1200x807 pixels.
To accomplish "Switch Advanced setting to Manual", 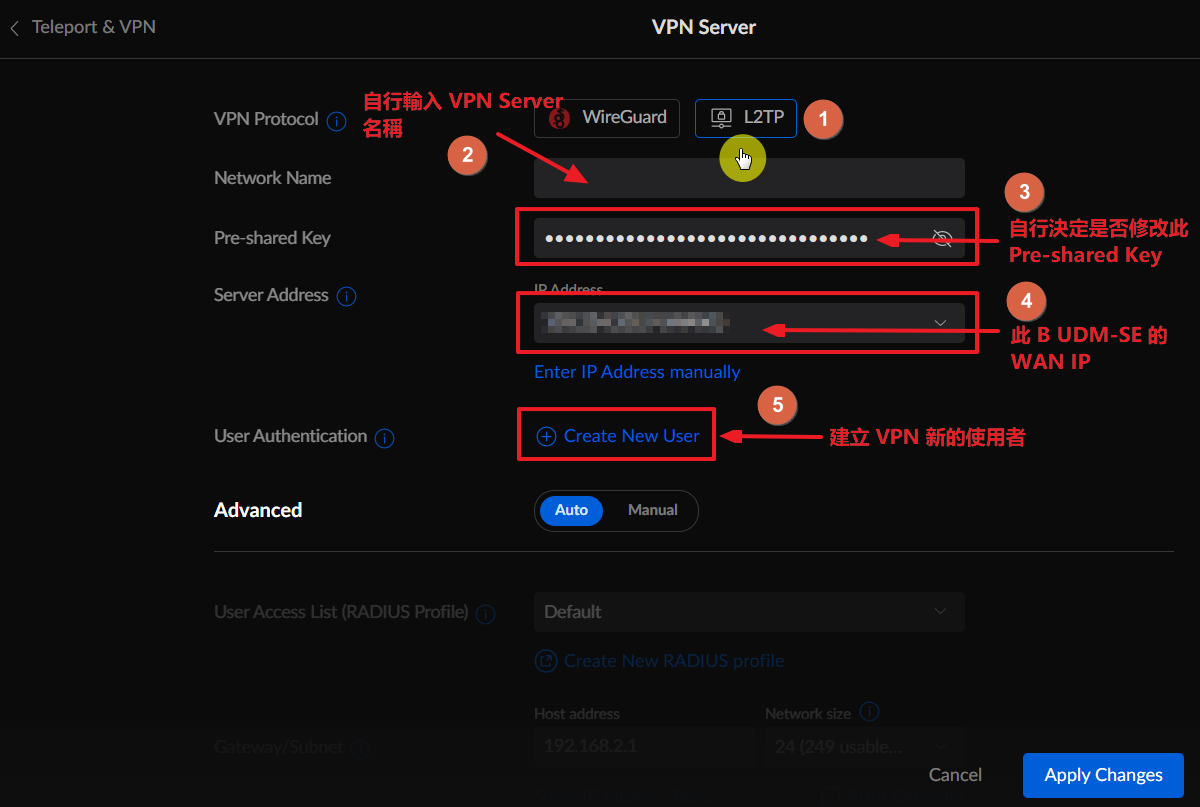I will point(653,510).
